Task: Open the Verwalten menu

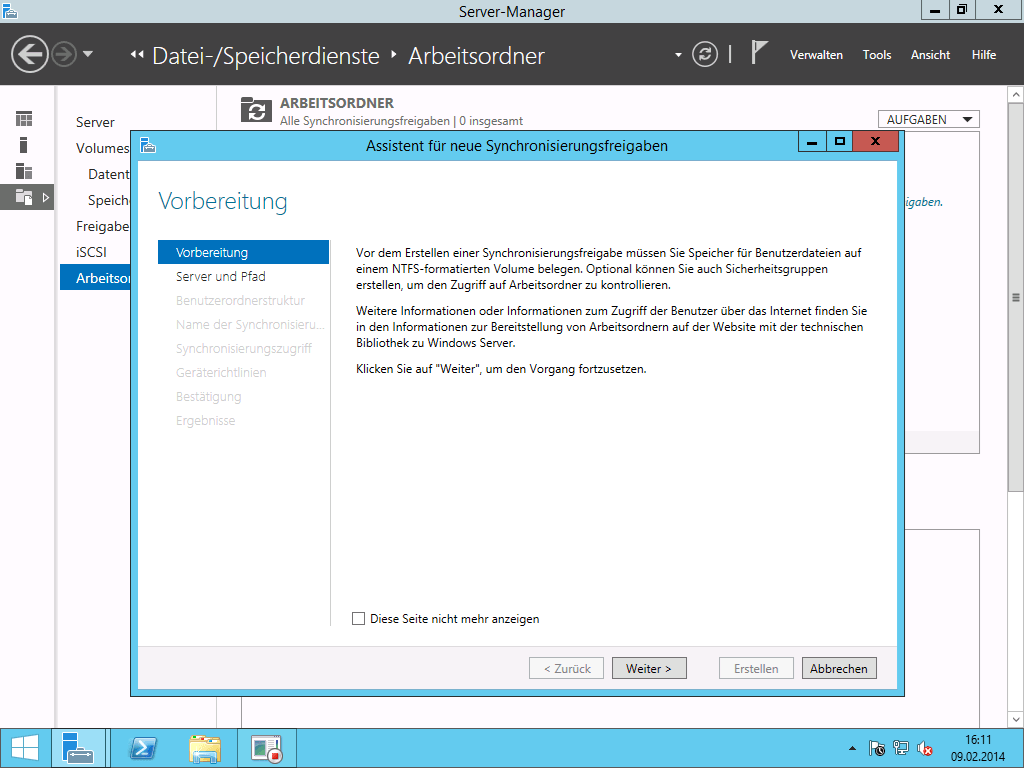Action: point(816,55)
